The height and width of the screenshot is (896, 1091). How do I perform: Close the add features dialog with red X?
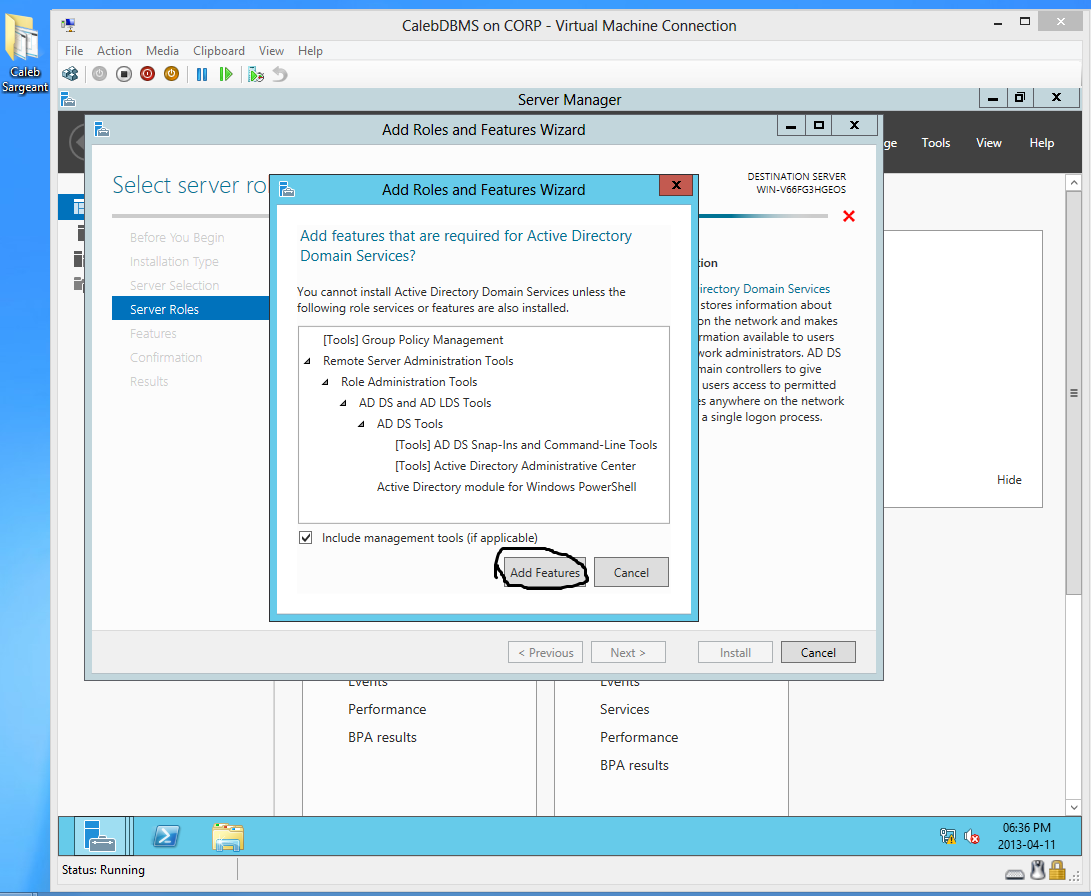(x=676, y=185)
